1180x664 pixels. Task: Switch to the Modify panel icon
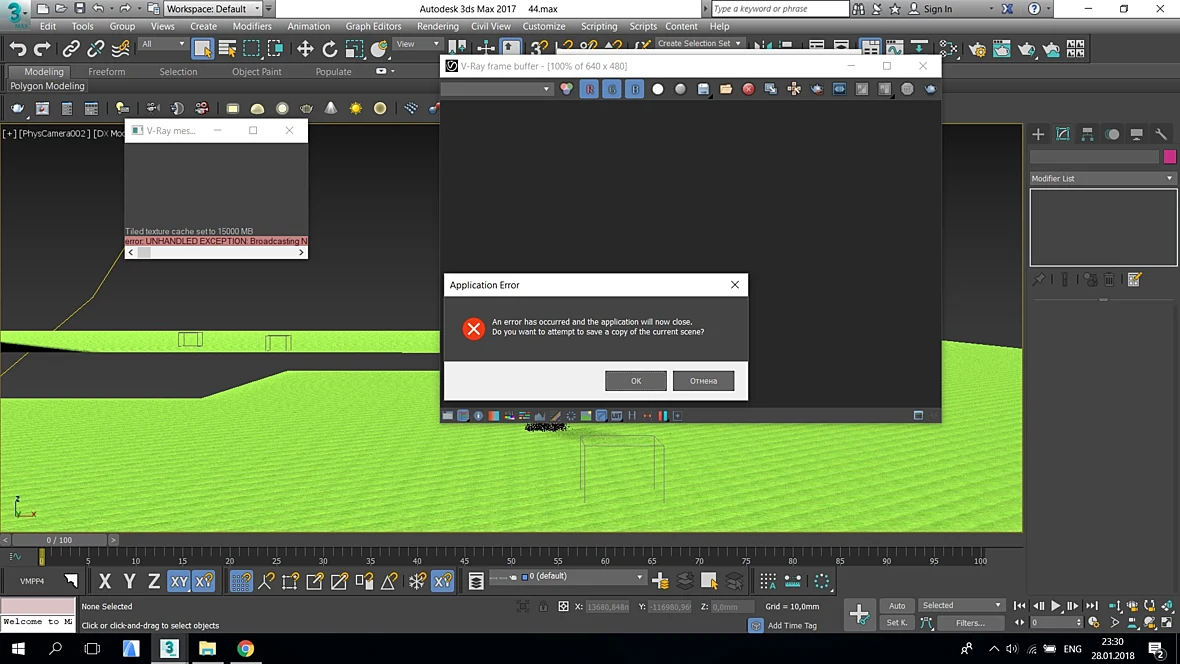pyautogui.click(x=1063, y=134)
